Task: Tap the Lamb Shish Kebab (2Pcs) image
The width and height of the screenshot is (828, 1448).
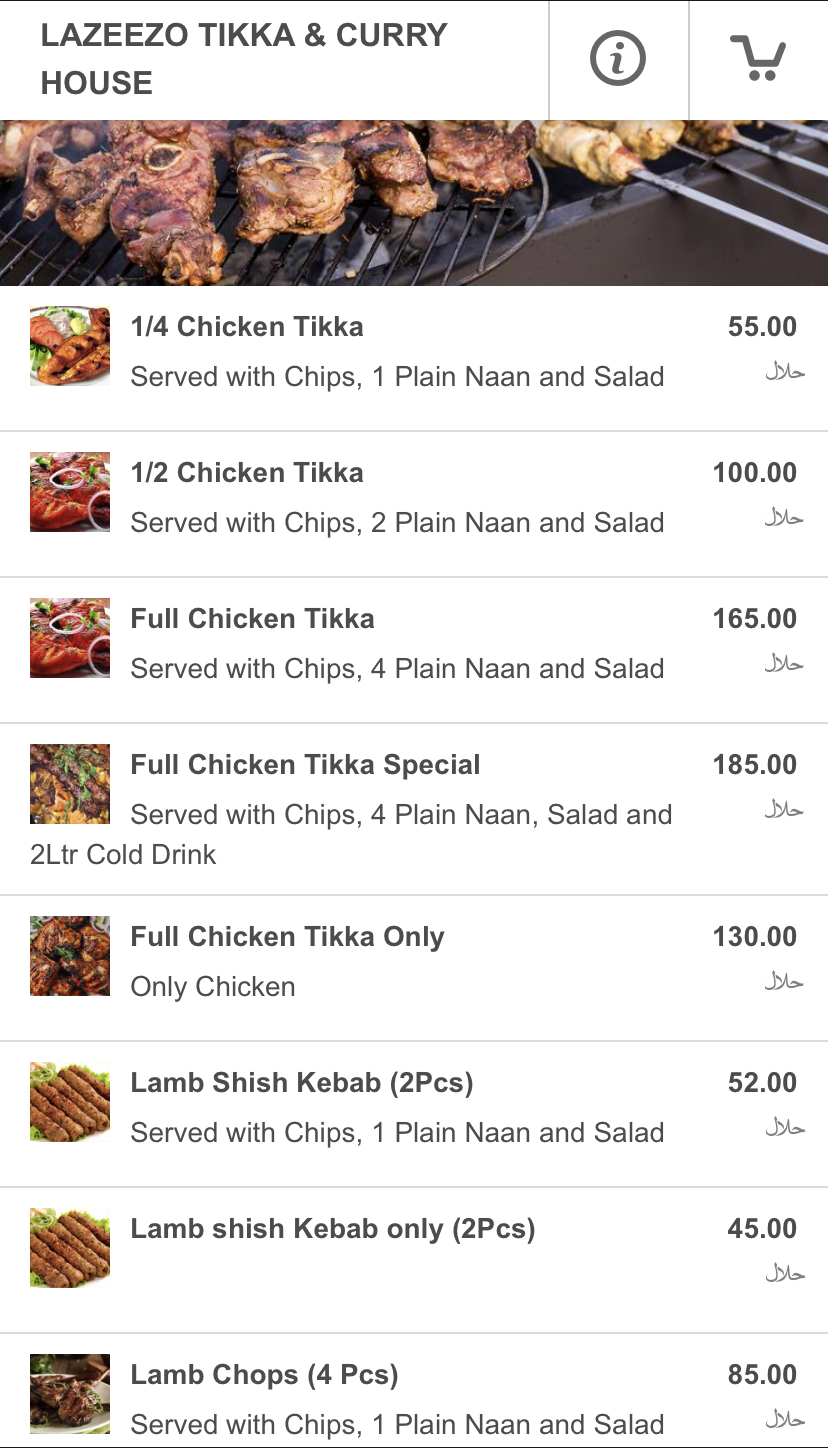Action: pyautogui.click(x=70, y=1102)
